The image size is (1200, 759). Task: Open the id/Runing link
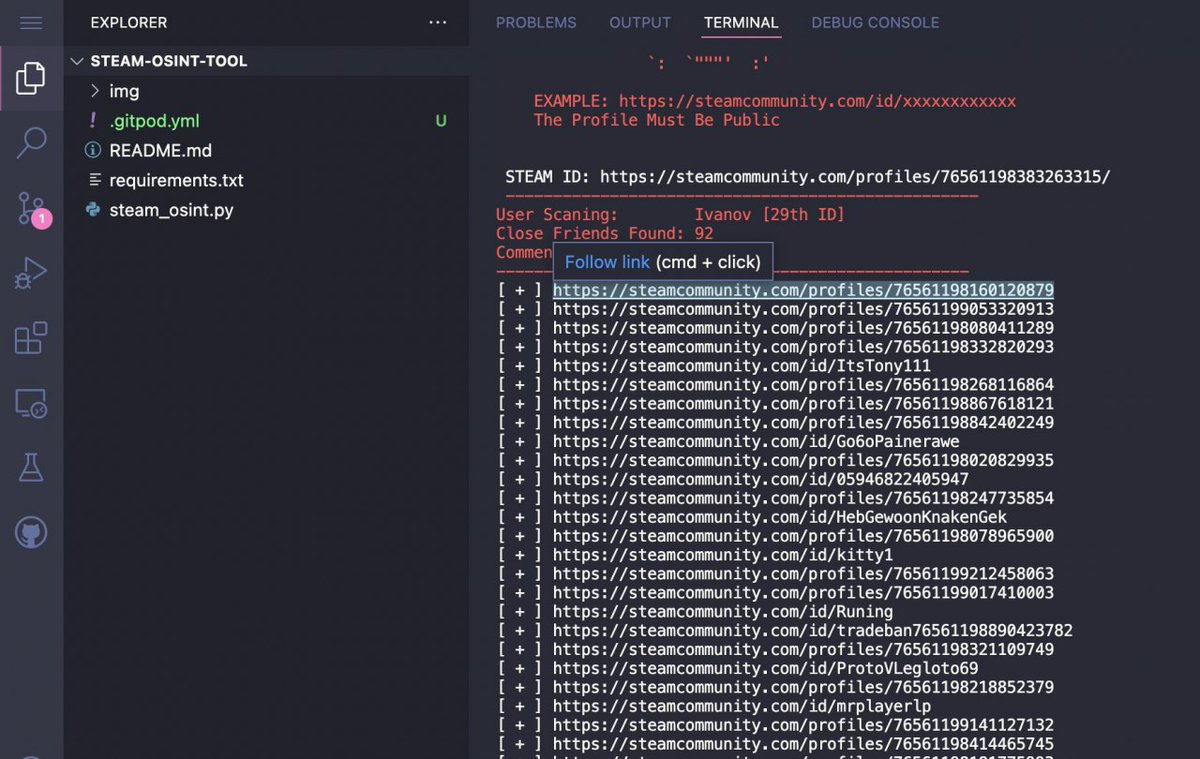723,612
